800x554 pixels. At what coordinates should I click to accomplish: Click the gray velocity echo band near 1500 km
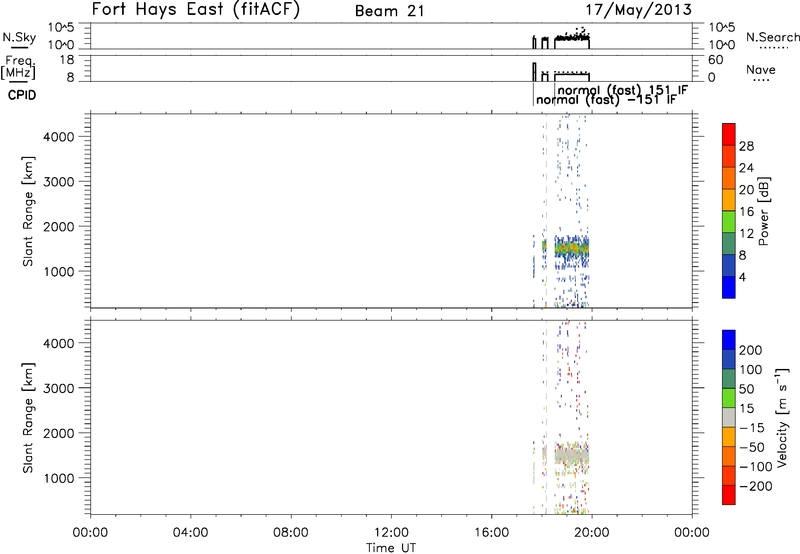tap(571, 455)
